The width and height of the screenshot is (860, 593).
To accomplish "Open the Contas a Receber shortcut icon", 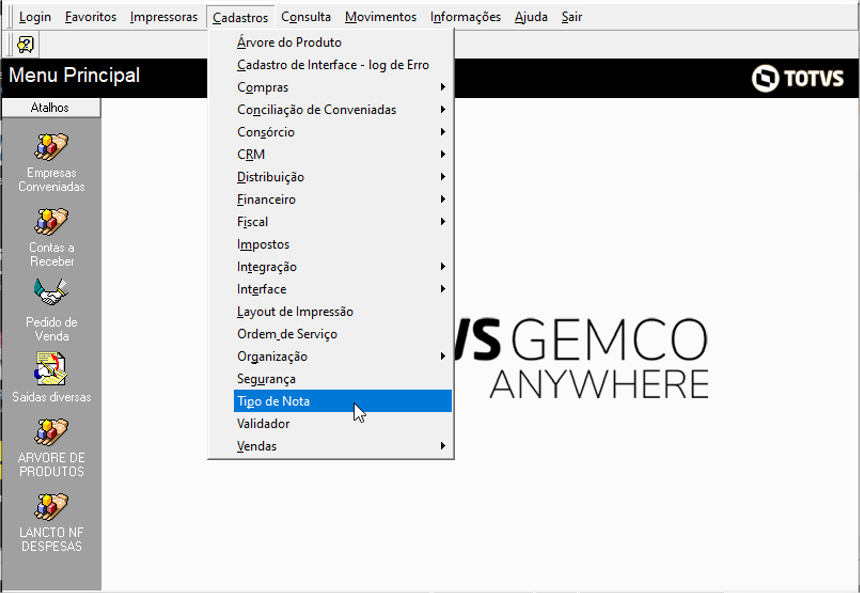I will (51, 222).
